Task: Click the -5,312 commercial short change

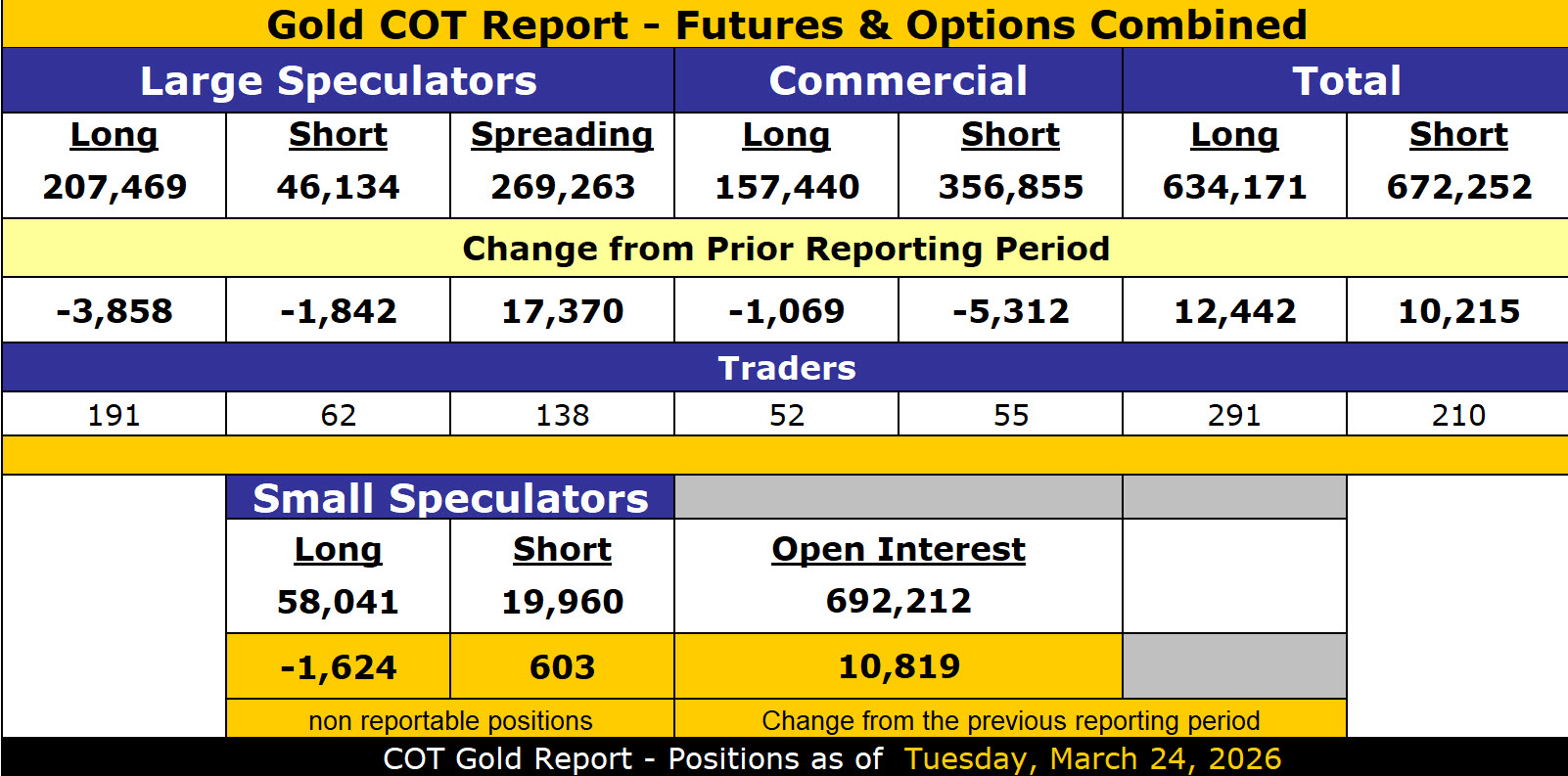Action: point(1010,311)
